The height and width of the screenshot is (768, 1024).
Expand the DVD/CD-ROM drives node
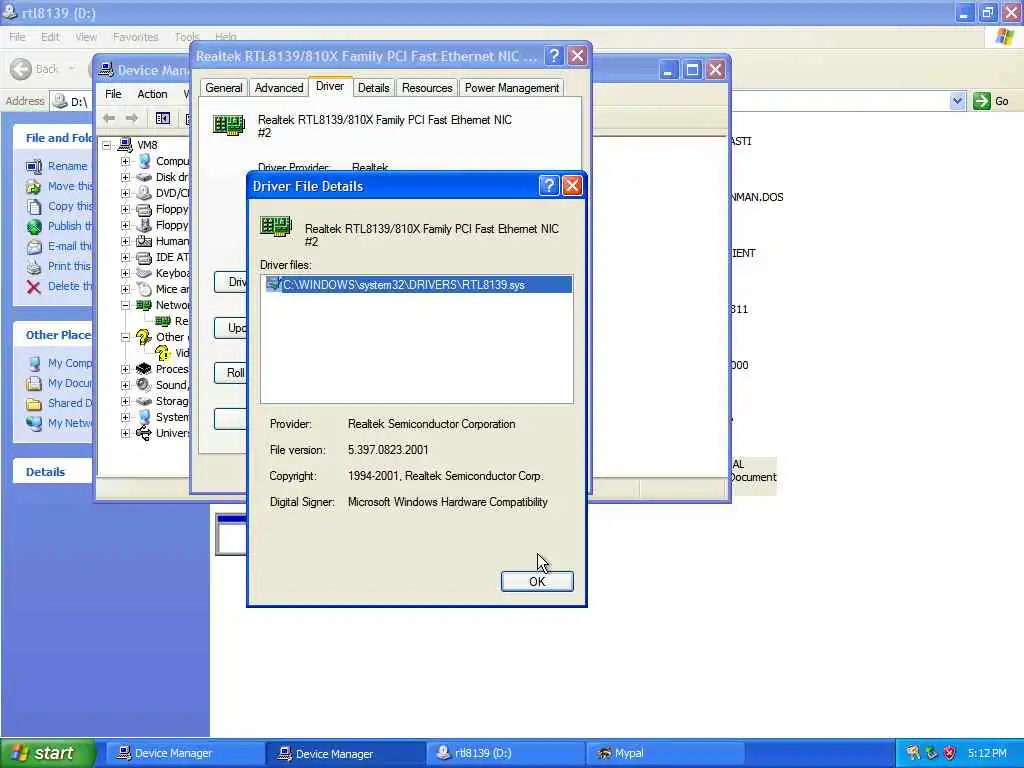[125, 193]
